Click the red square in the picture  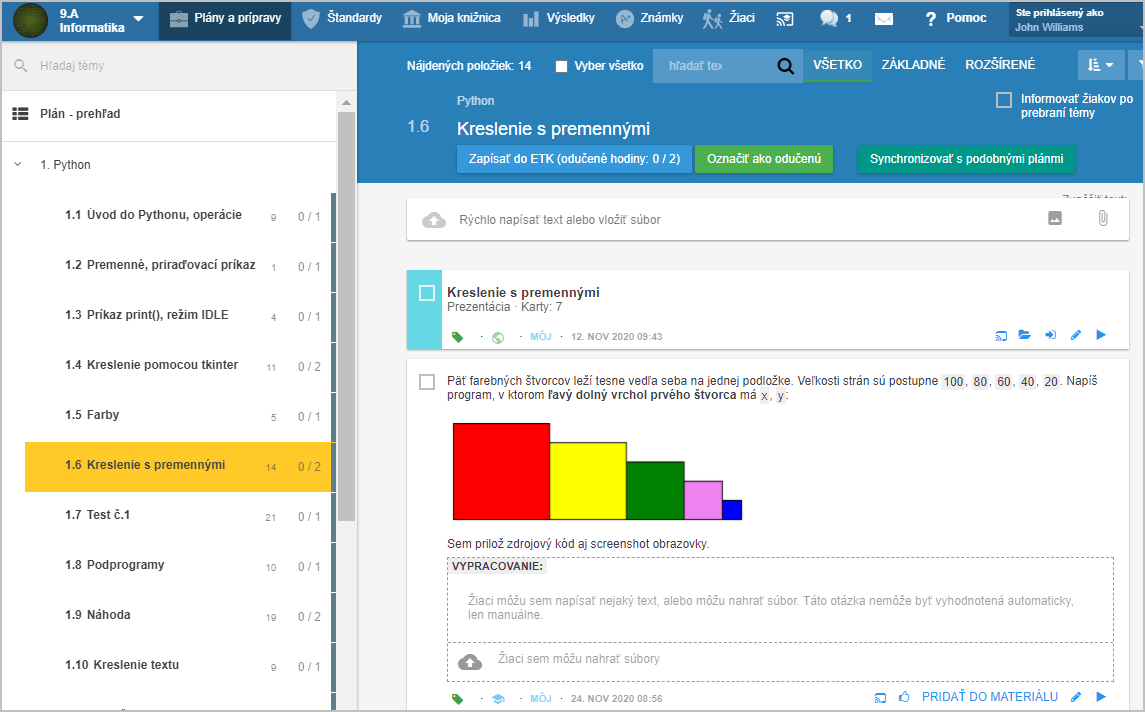[501, 471]
